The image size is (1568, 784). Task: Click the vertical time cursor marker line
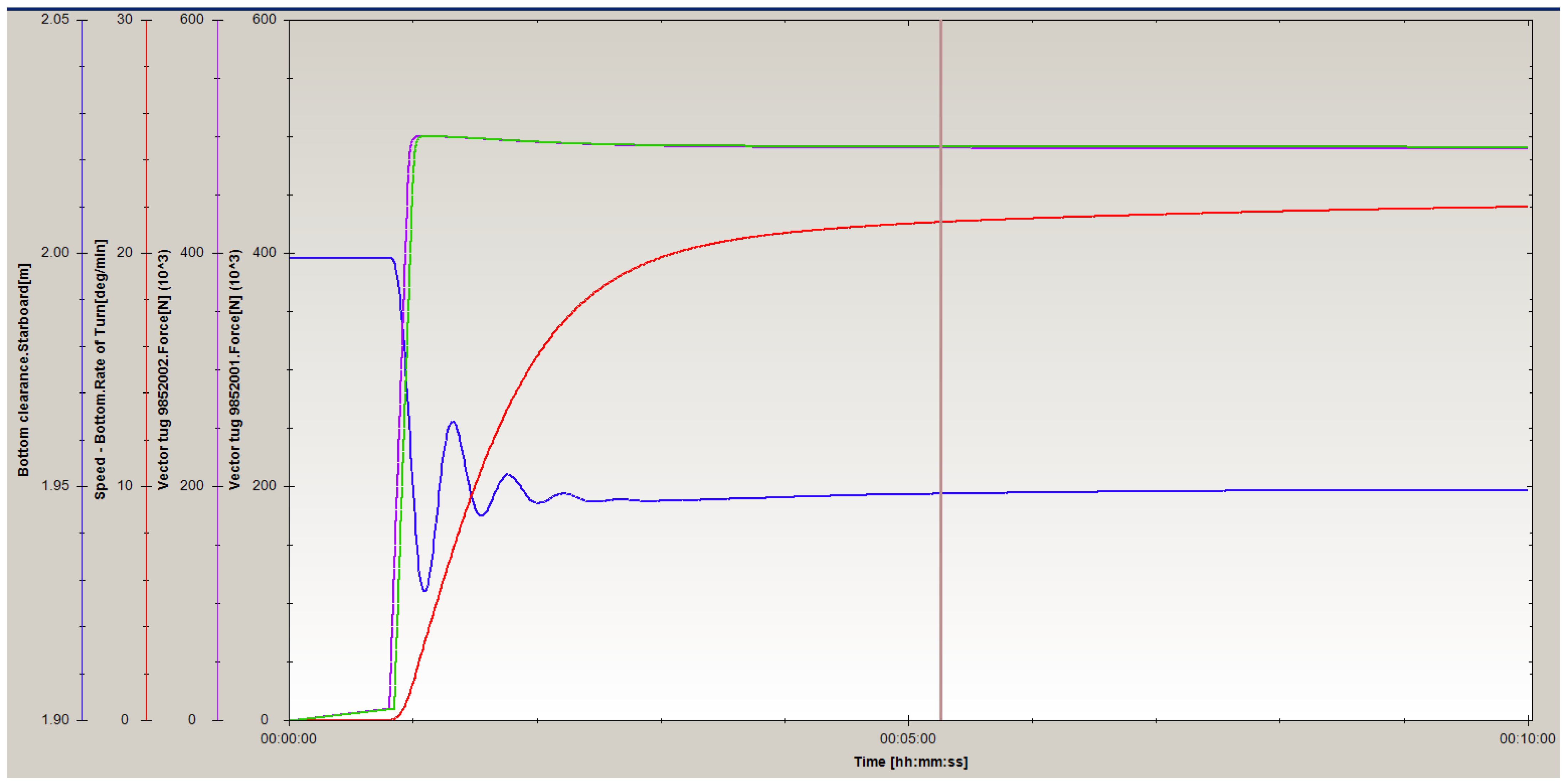pos(940,365)
